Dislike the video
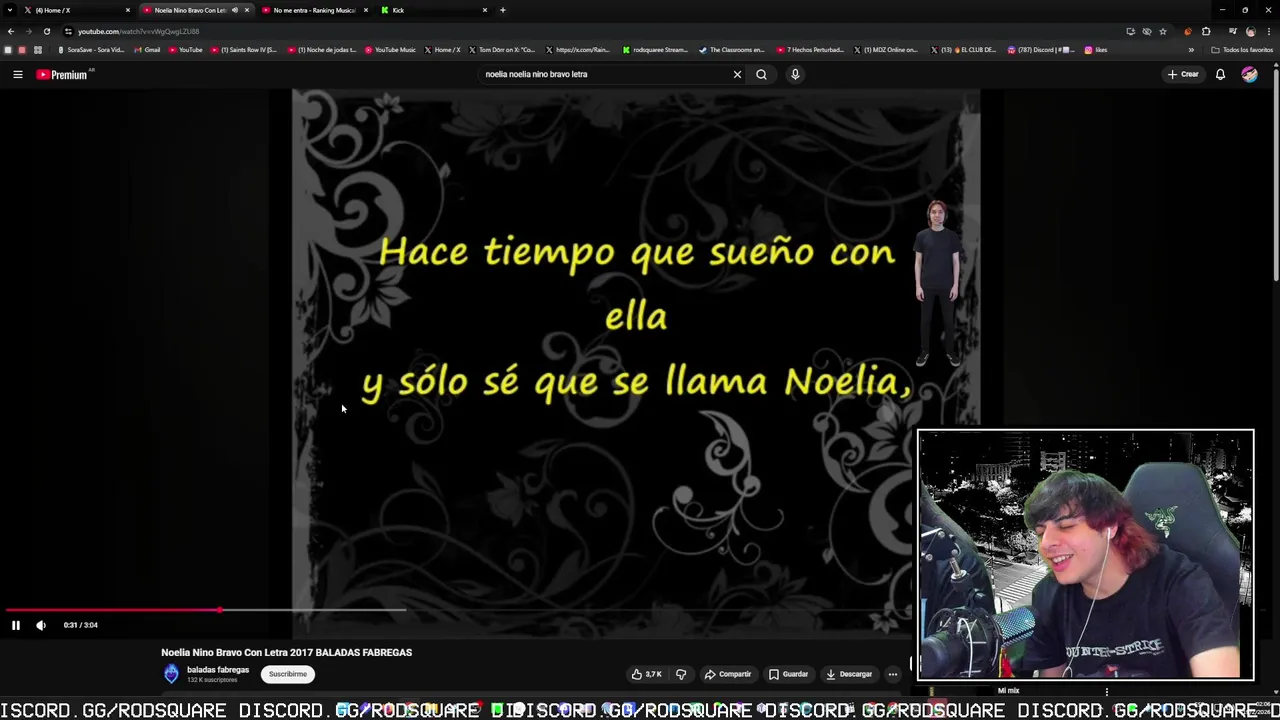 coord(681,674)
